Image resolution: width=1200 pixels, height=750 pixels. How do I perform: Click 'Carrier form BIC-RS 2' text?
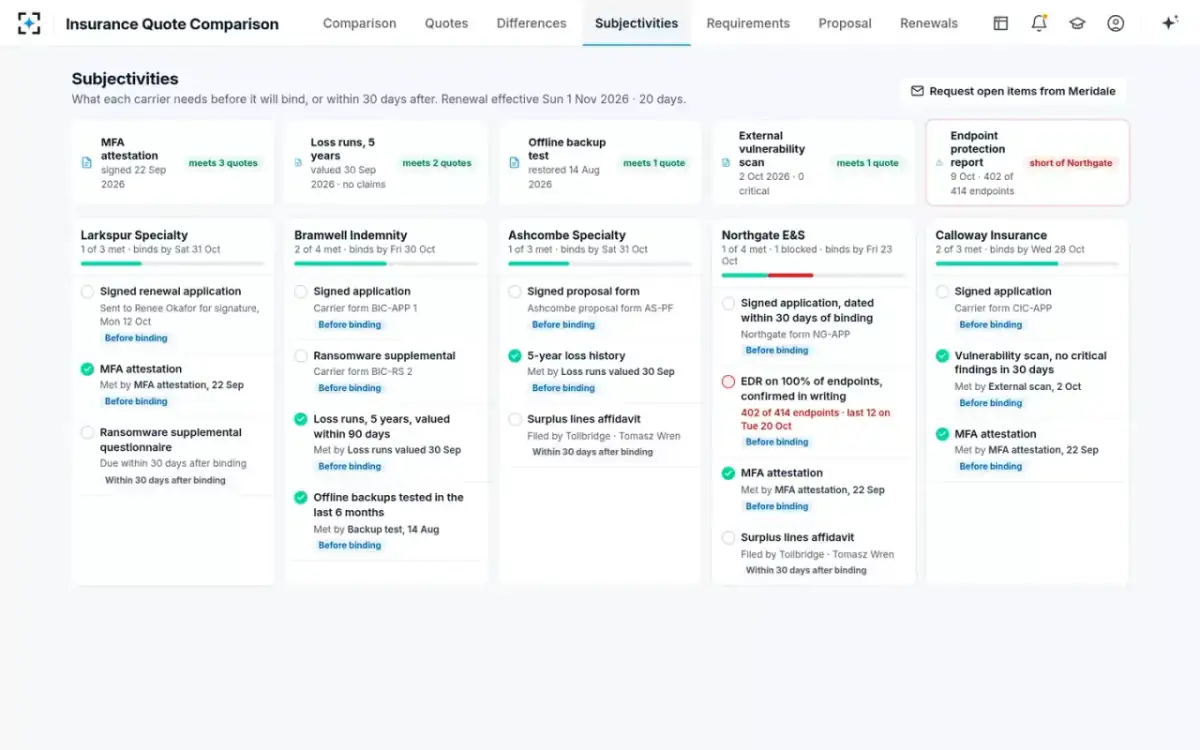363,372
